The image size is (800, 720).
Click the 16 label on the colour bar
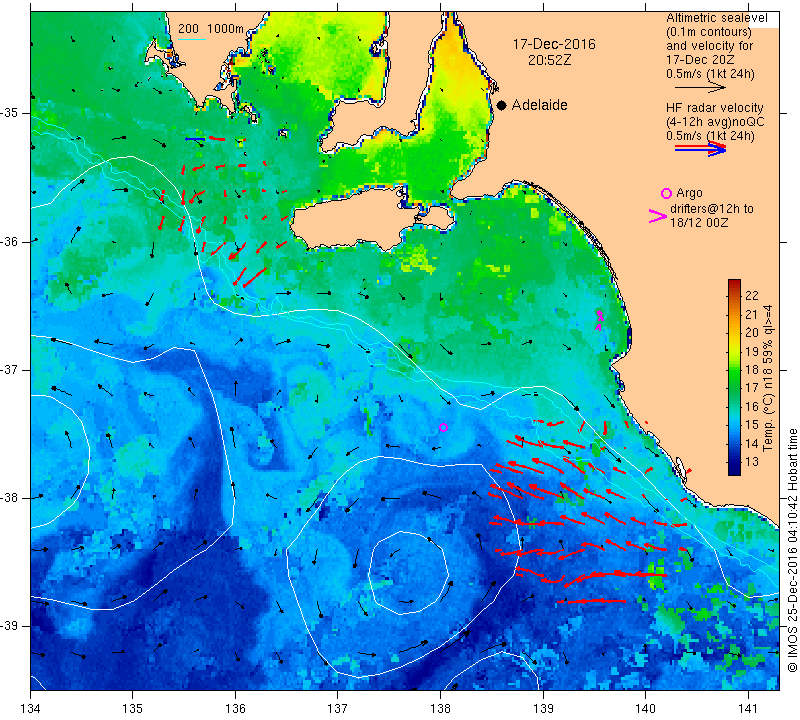[752, 406]
